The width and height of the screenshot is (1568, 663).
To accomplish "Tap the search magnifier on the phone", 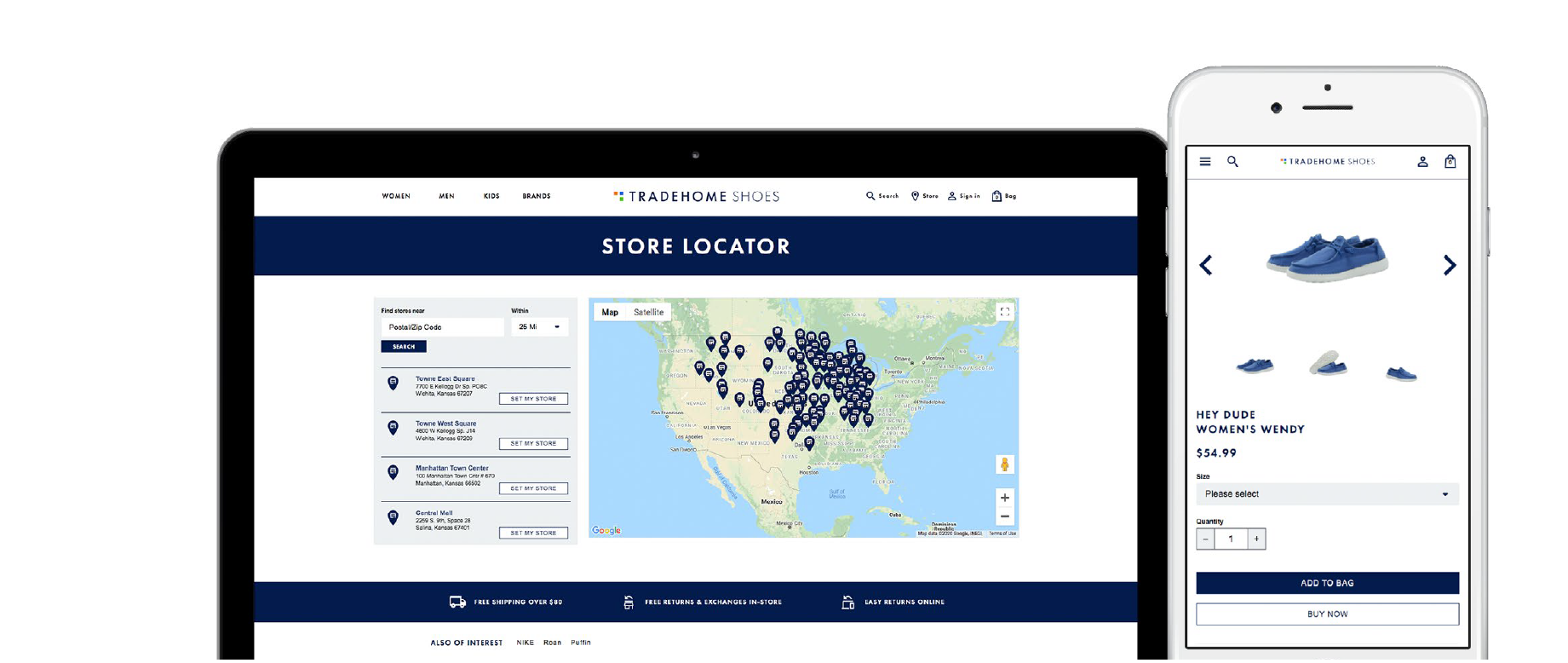I will 1232,161.
